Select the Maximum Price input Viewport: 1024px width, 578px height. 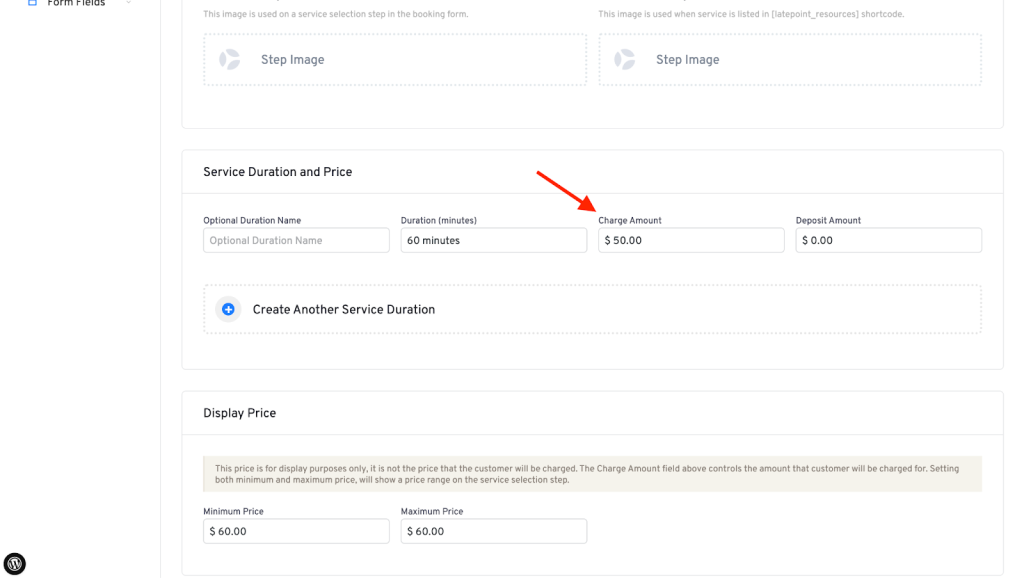click(493, 532)
